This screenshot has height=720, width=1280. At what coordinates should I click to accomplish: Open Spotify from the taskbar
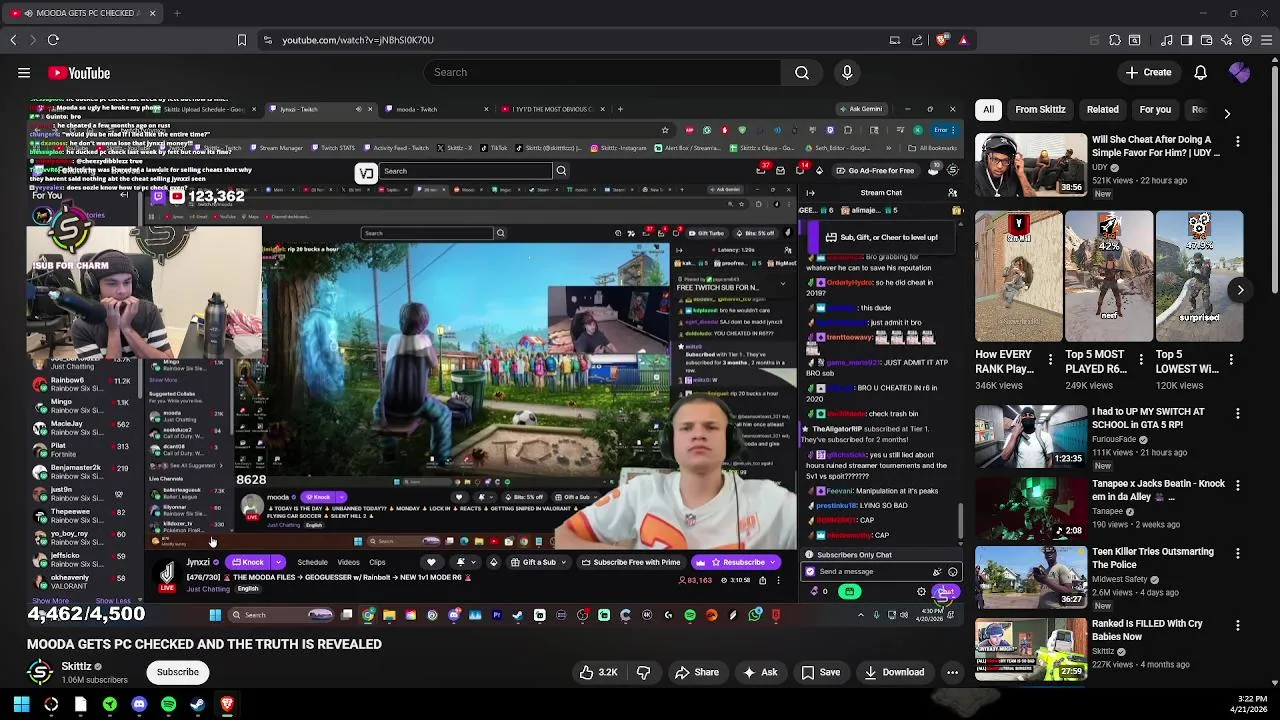coord(168,705)
